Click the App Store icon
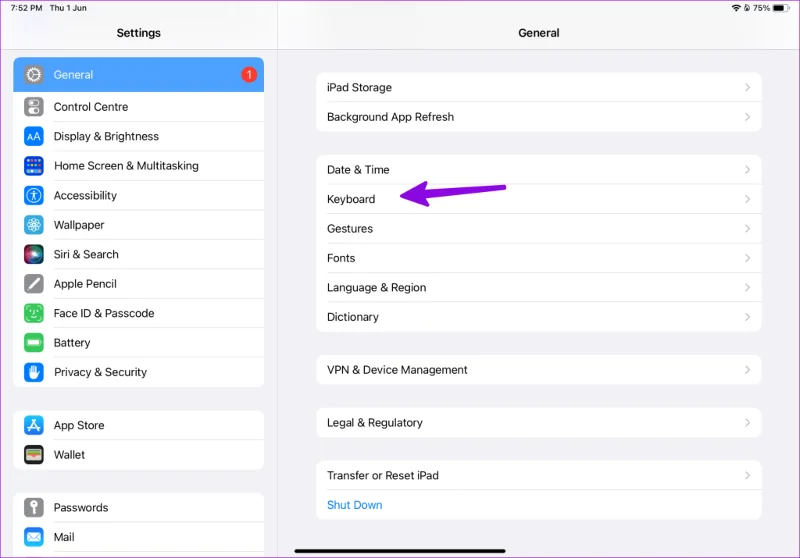This screenshot has height=558, width=800. point(34,425)
